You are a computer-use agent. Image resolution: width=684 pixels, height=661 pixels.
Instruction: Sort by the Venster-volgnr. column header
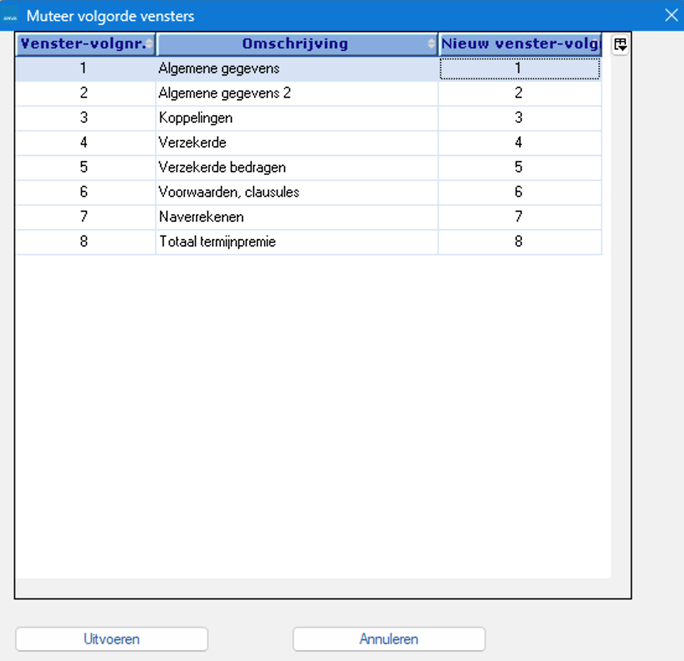[x=86, y=44]
